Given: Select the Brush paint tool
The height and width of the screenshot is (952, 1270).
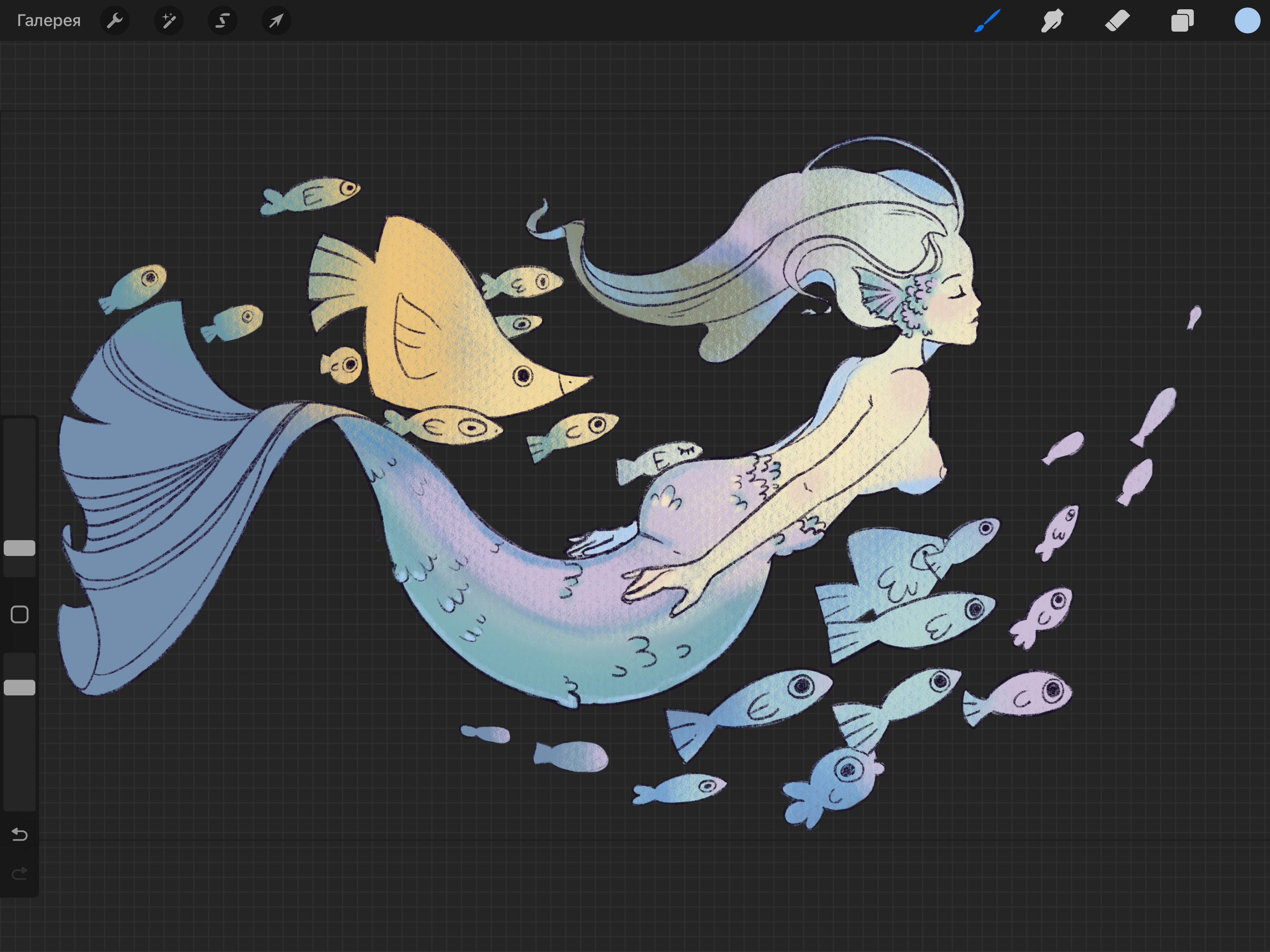Looking at the screenshot, I should tap(987, 20).
